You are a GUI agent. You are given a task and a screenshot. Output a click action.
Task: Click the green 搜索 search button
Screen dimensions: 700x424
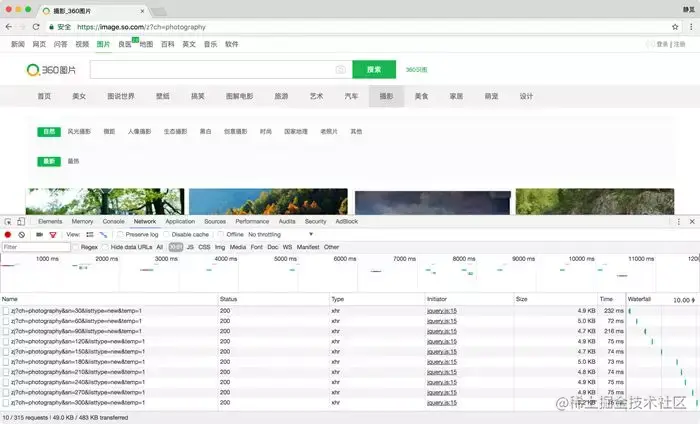click(374, 69)
